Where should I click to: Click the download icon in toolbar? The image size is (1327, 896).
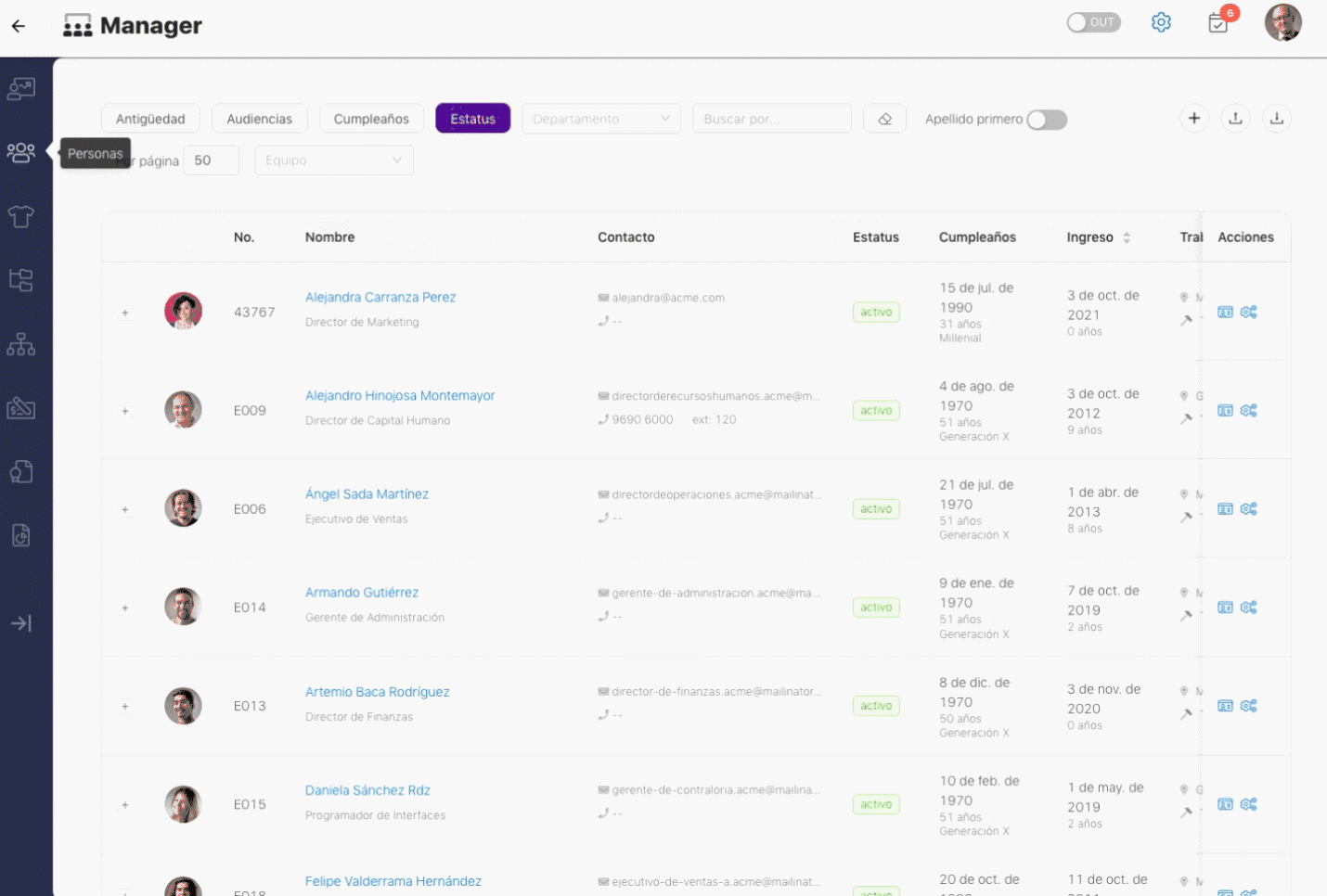tap(1277, 118)
